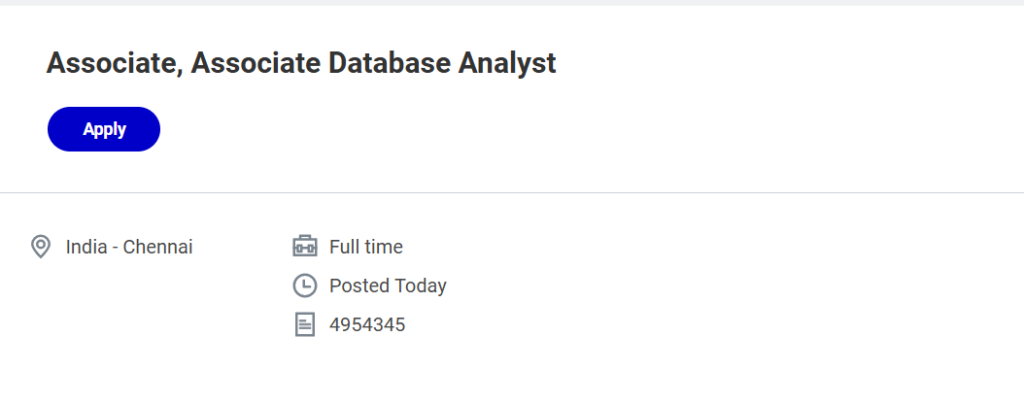The width and height of the screenshot is (1024, 404).
Task: Click the India - Chennai location text
Action: [x=129, y=246]
